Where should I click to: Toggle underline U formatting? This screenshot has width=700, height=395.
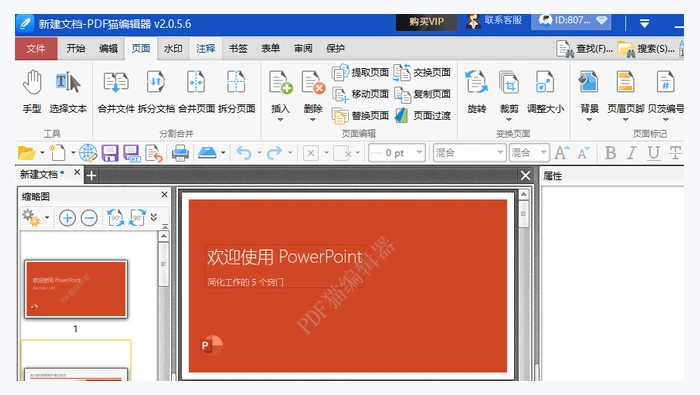click(653, 153)
